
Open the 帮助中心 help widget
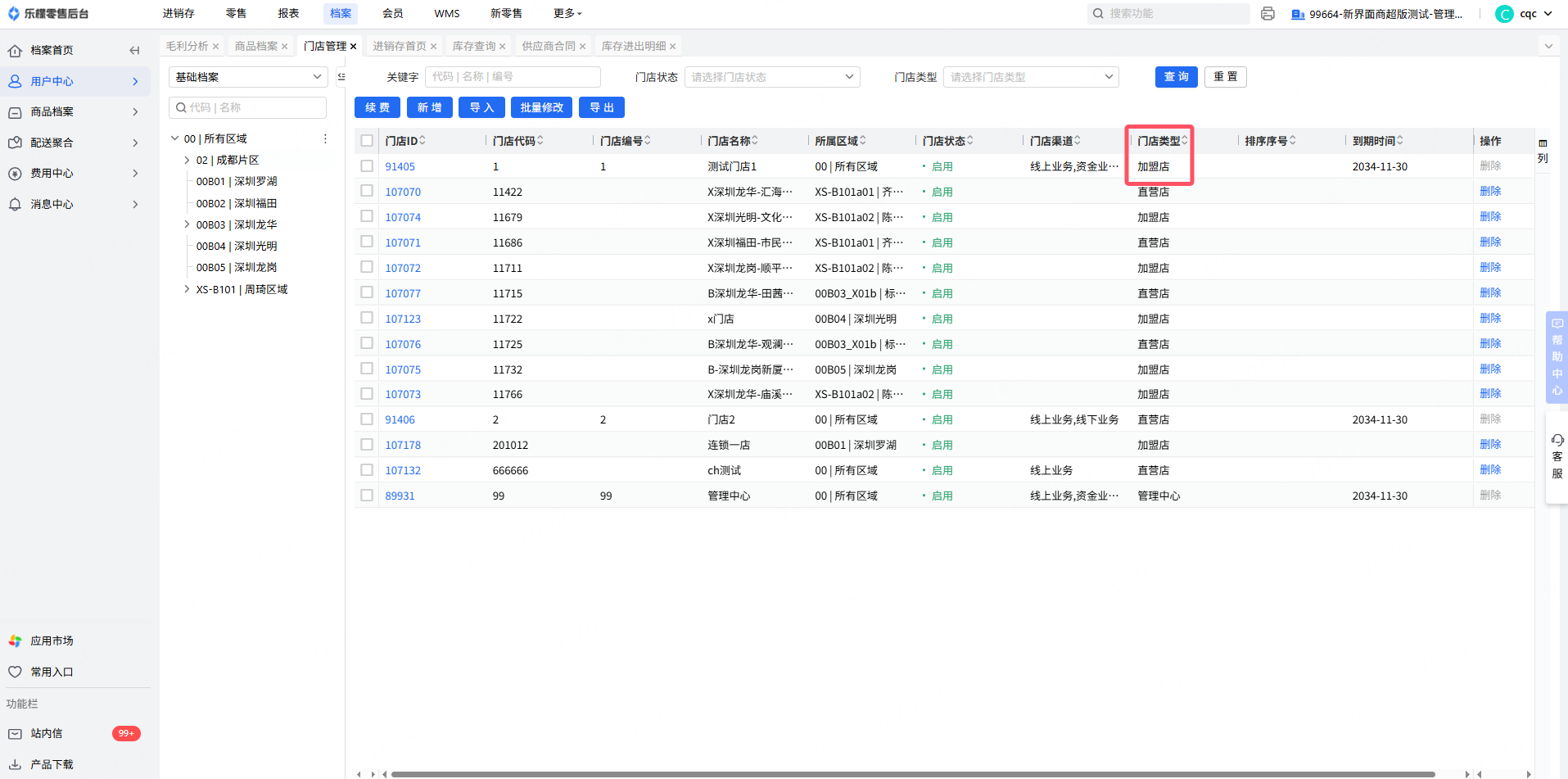pos(1557,357)
